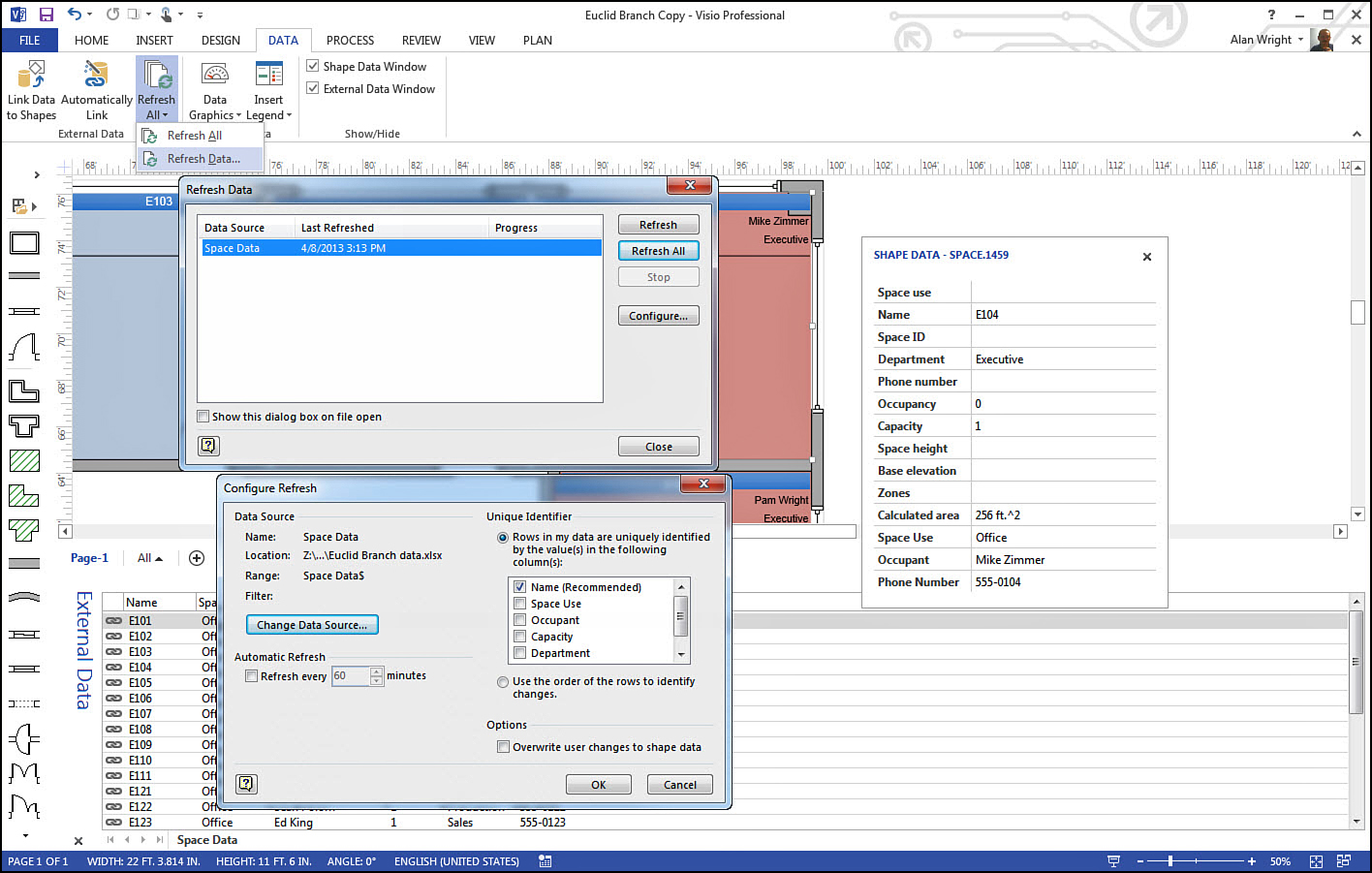The width and height of the screenshot is (1372, 873).
Task: Enable Refresh every minutes checkbox
Action: (x=252, y=676)
